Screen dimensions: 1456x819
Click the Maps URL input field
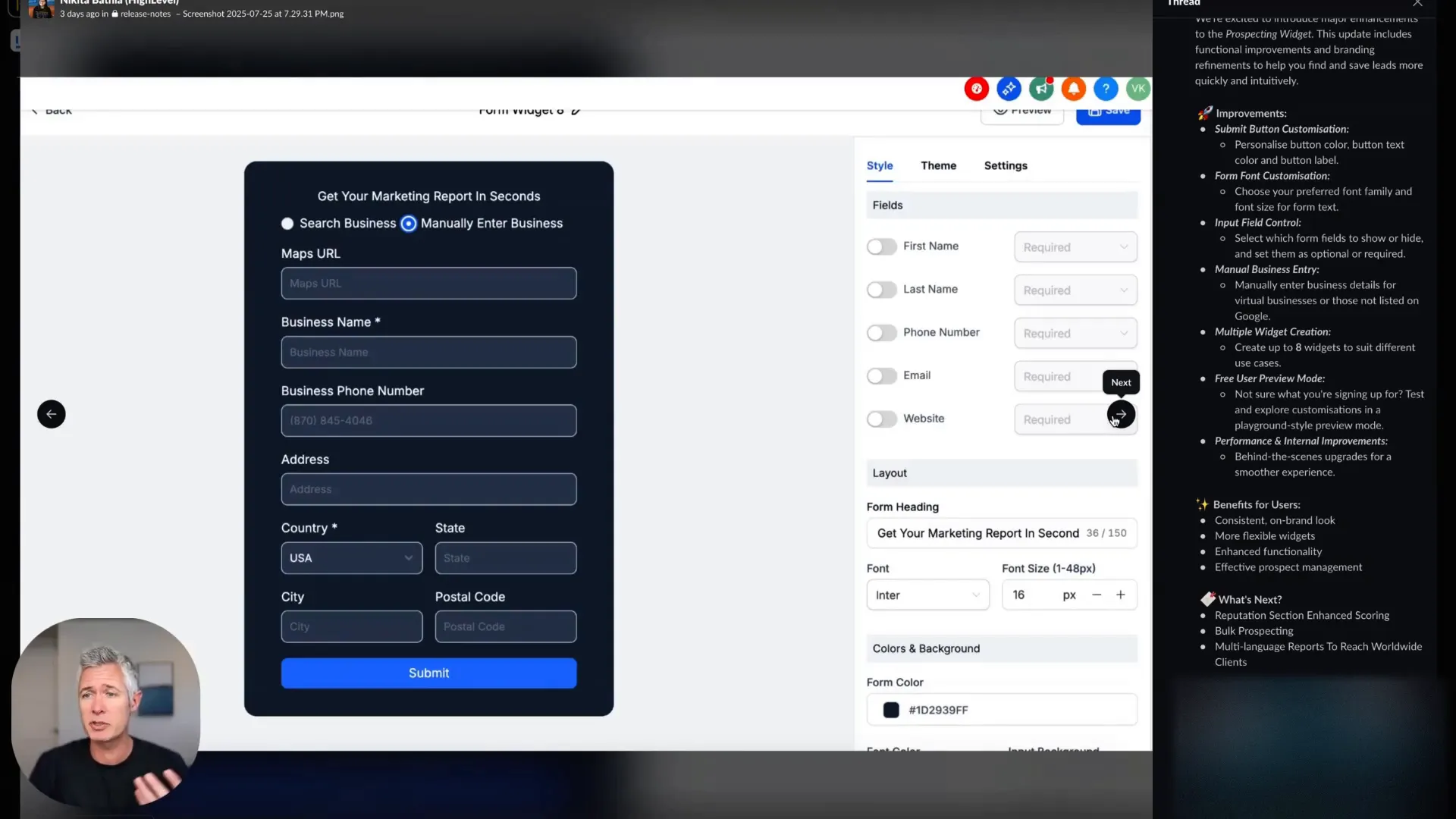pos(429,284)
